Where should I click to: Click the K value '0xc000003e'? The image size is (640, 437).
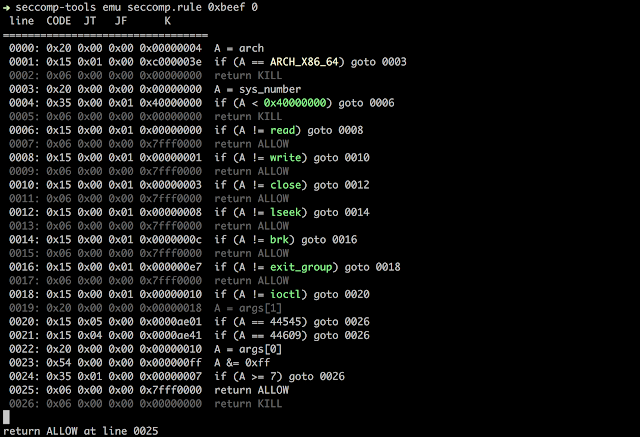point(171,62)
